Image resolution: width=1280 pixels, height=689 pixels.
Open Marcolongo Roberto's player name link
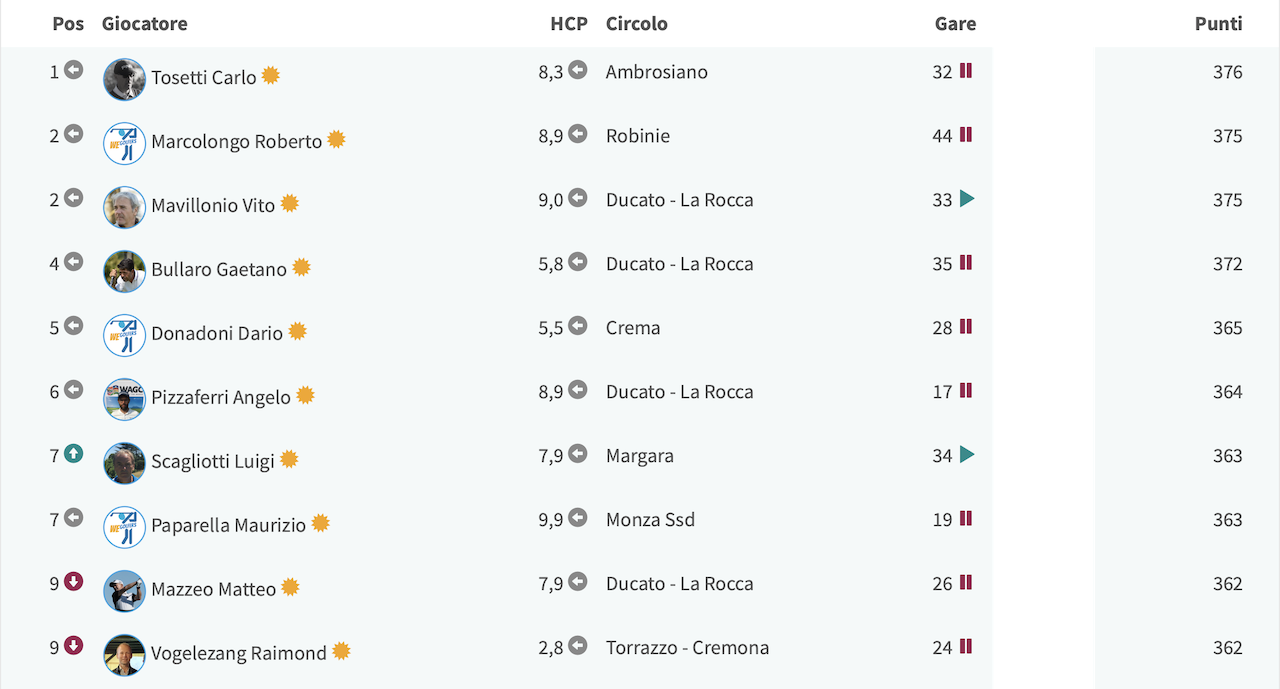pos(237,141)
